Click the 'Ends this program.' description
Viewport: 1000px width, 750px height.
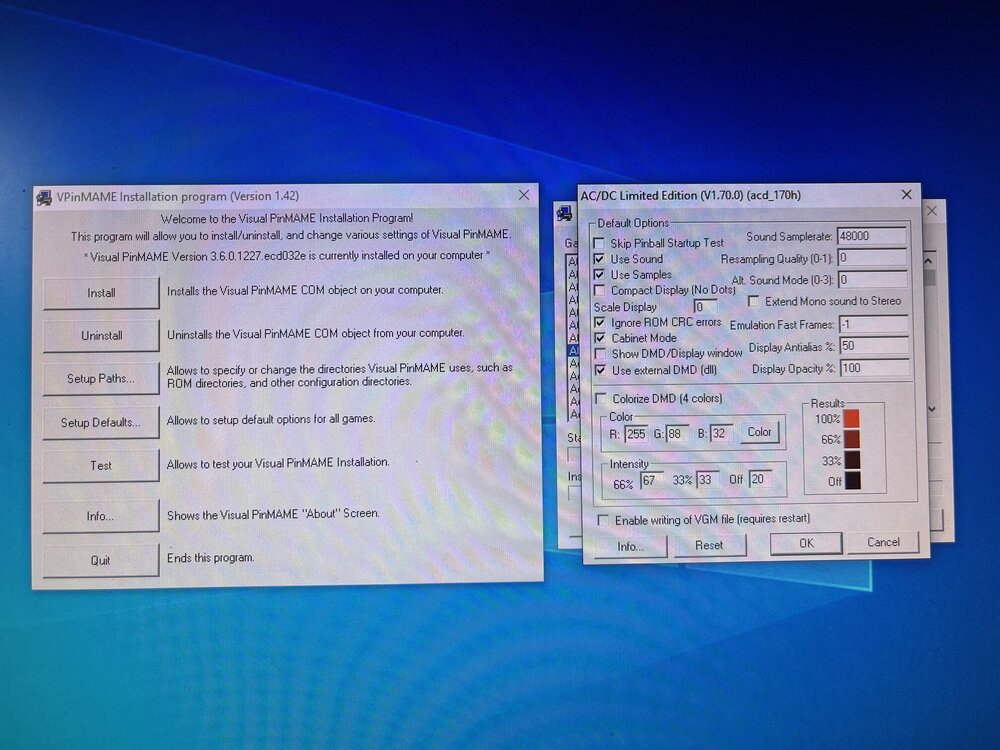click(x=210, y=558)
